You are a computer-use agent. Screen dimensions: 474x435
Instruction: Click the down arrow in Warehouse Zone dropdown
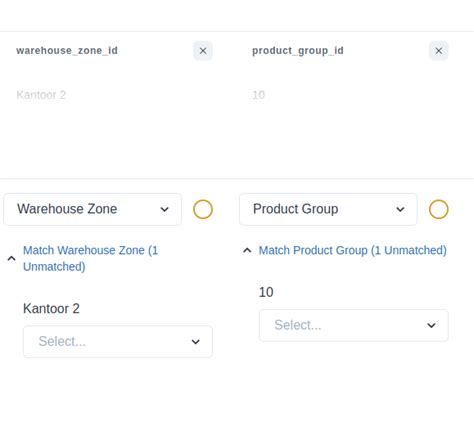coord(164,209)
